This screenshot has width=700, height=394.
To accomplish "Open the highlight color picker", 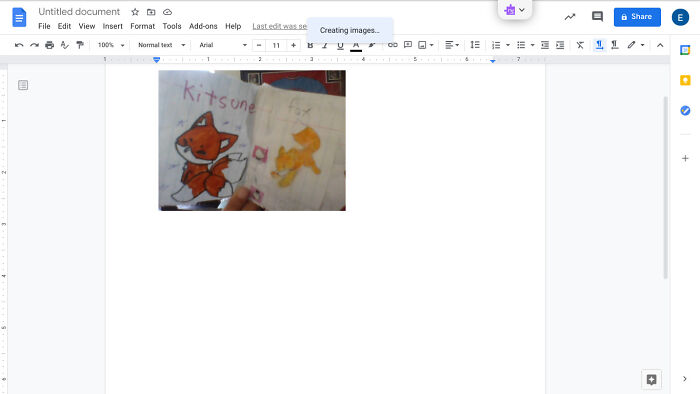I will coord(371,45).
